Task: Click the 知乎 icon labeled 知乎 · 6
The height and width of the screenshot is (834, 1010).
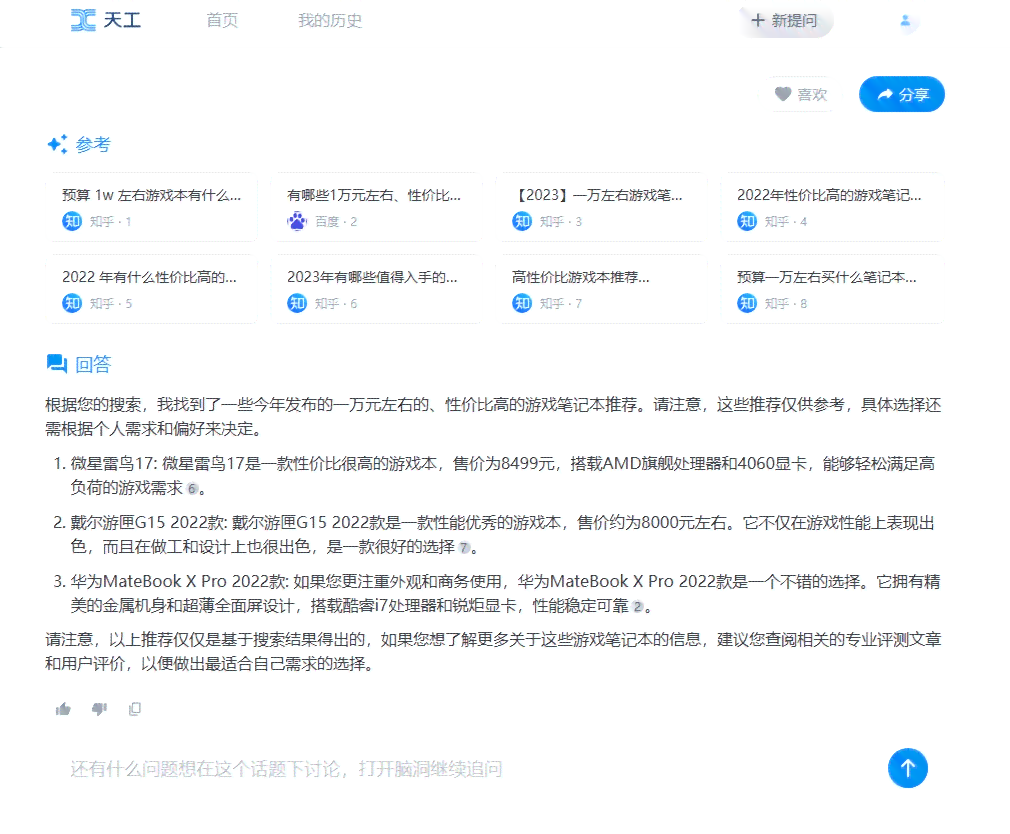Action: (x=297, y=303)
